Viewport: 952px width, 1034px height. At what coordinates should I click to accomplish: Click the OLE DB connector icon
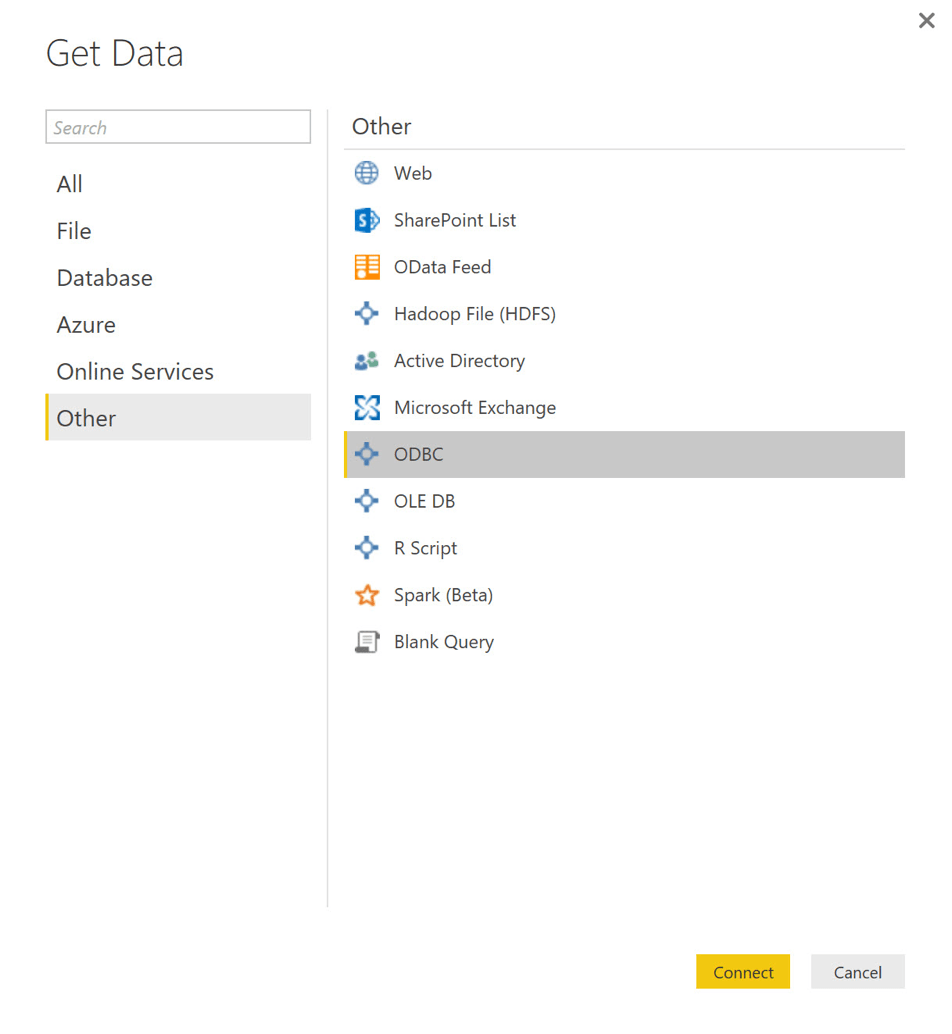(366, 501)
